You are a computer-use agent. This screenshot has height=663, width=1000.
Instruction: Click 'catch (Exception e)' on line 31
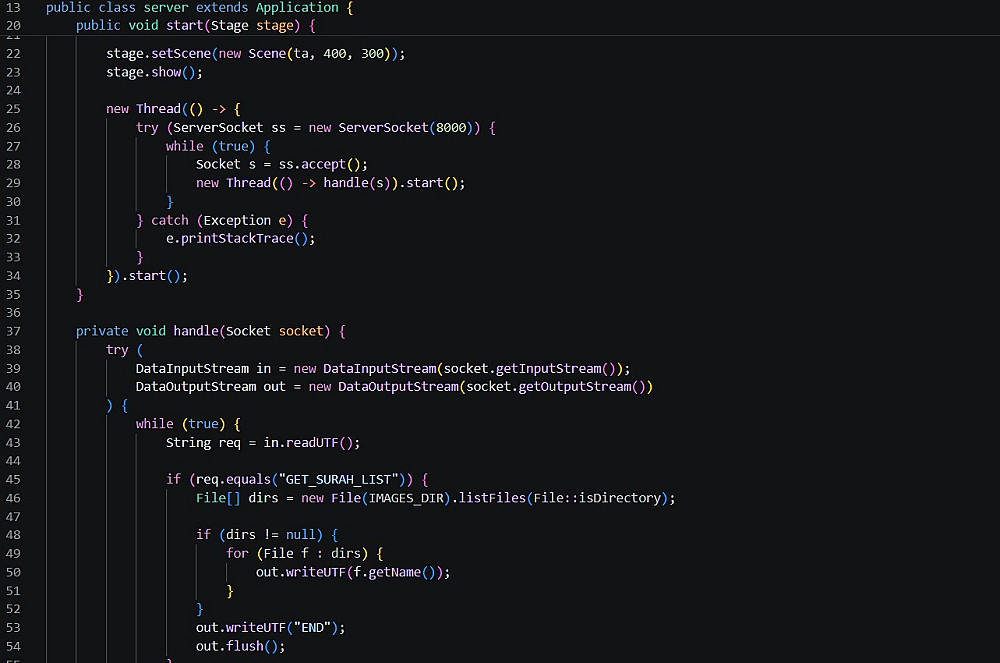pyautogui.click(x=222, y=221)
